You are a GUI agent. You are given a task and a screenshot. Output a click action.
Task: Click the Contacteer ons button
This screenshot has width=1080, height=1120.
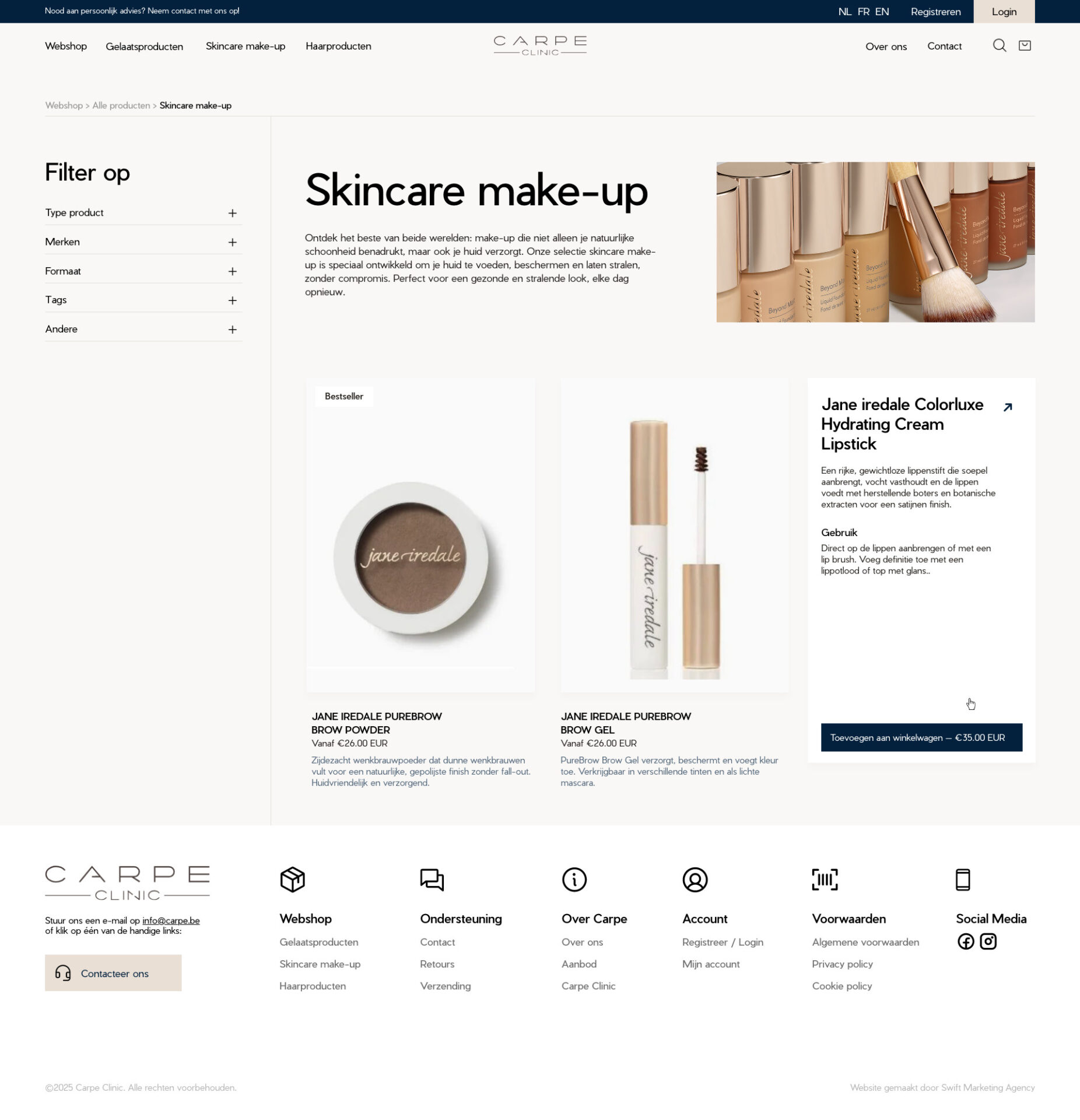(x=113, y=973)
